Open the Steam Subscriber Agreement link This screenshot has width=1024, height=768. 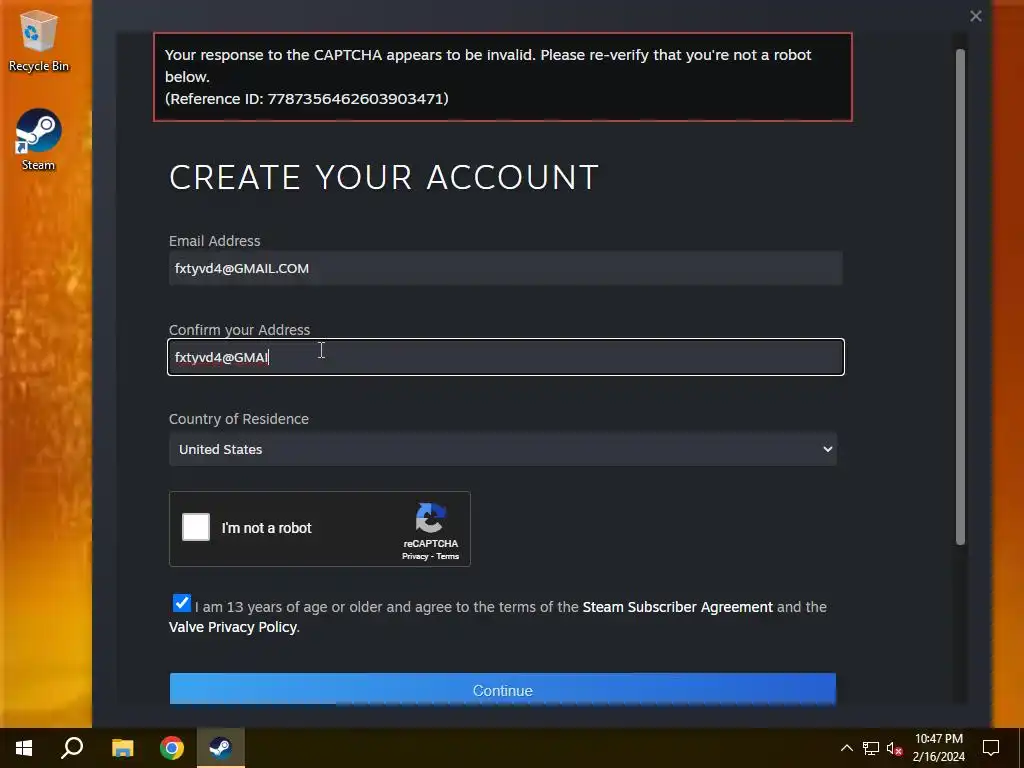[677, 607]
